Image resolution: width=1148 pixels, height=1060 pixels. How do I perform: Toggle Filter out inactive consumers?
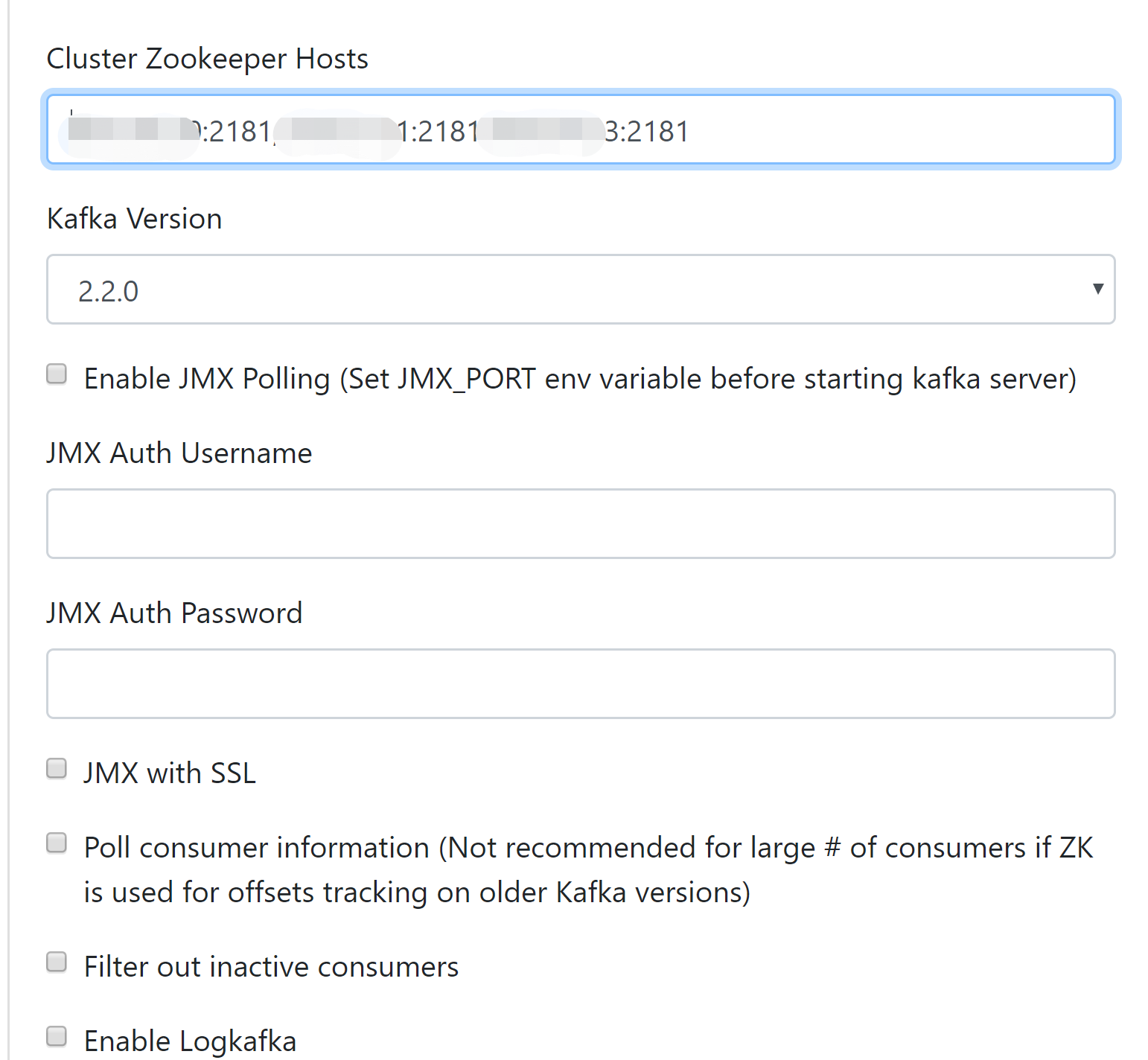pyautogui.click(x=57, y=962)
